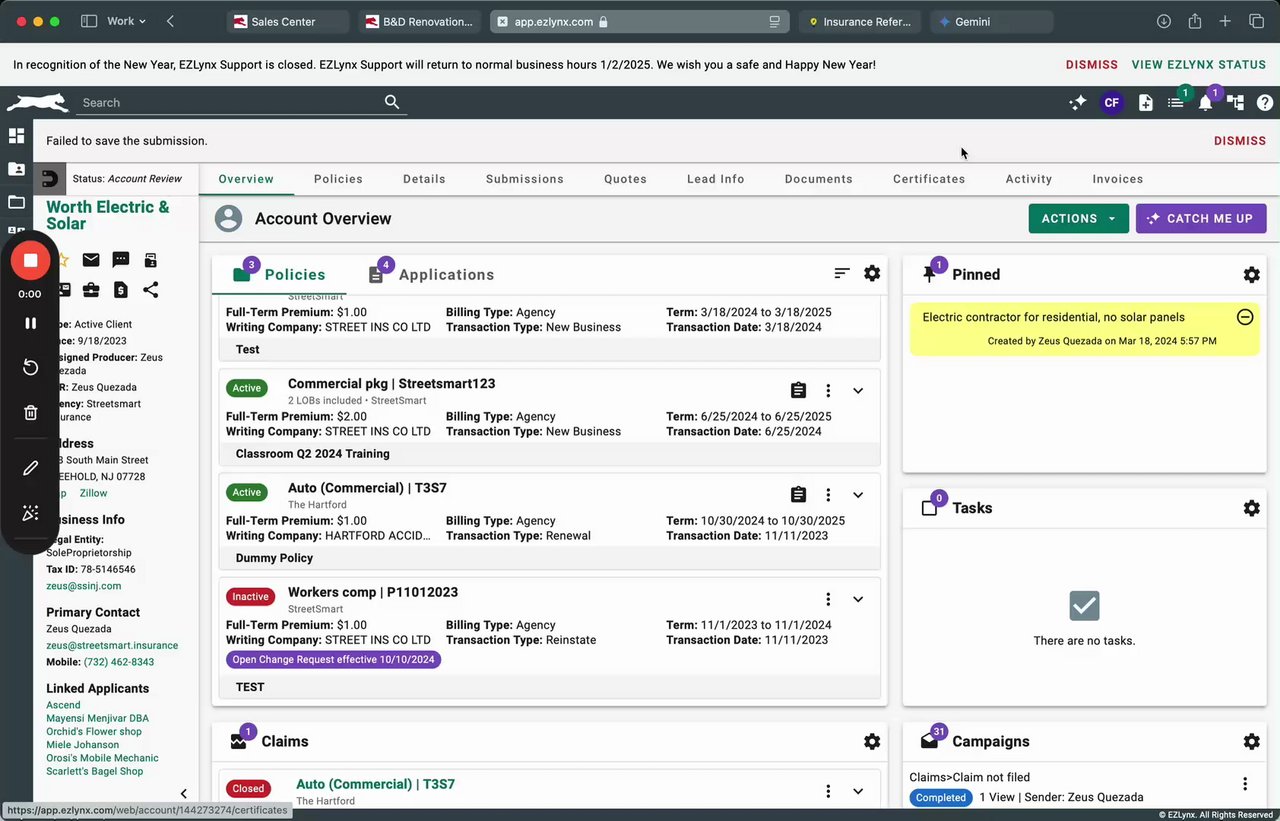Screen dimensions: 1280x821
Task: Open the Actions dropdown button
Action: pyautogui.click(x=1078, y=218)
